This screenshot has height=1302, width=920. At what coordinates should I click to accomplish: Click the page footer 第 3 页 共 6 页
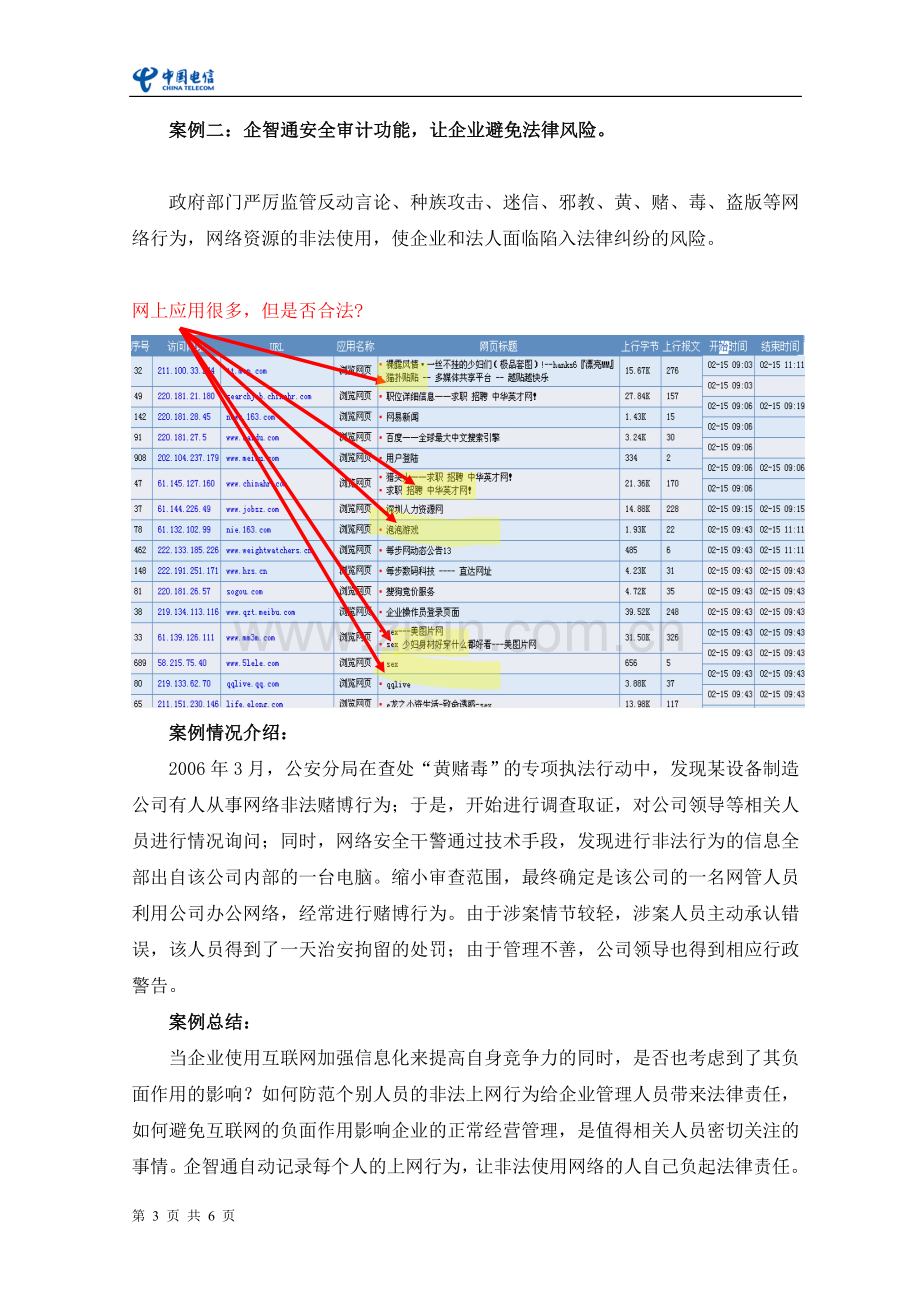184,1216
